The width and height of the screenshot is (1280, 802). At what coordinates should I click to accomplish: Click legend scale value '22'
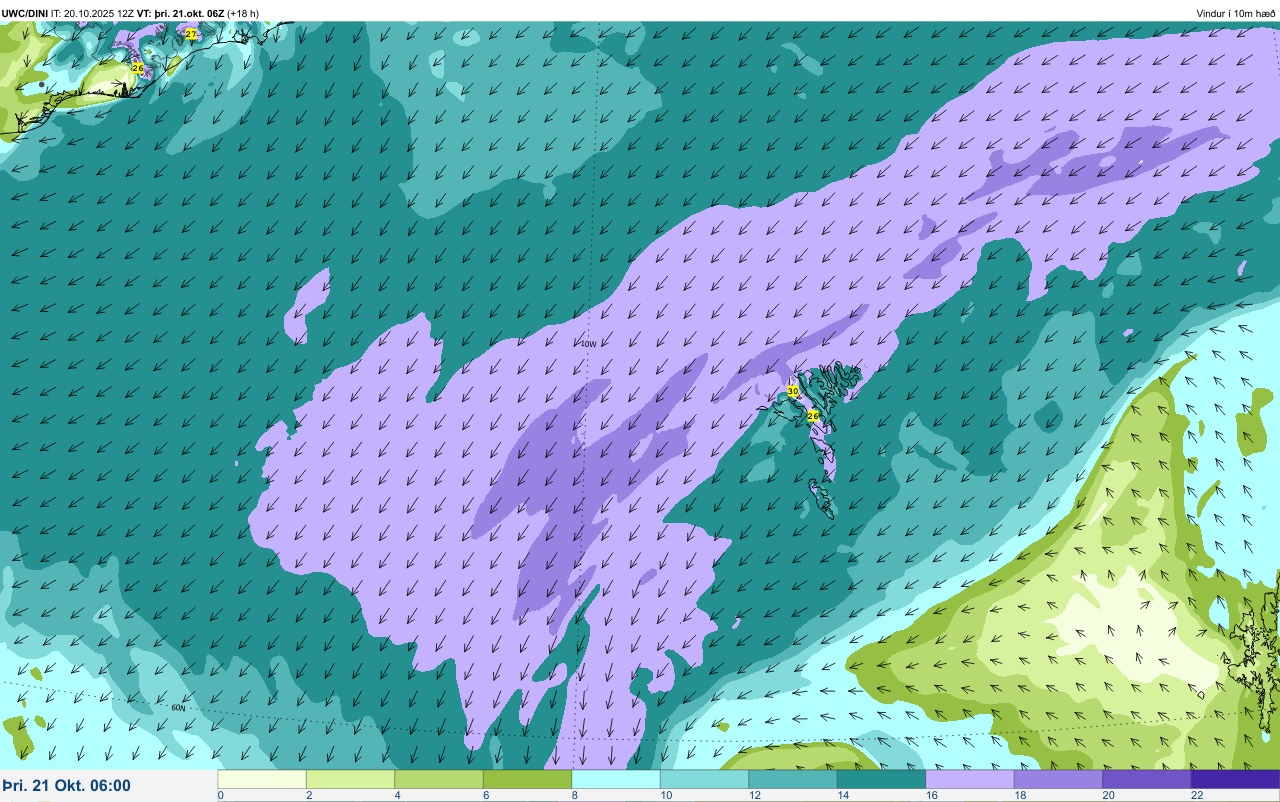point(1196,795)
